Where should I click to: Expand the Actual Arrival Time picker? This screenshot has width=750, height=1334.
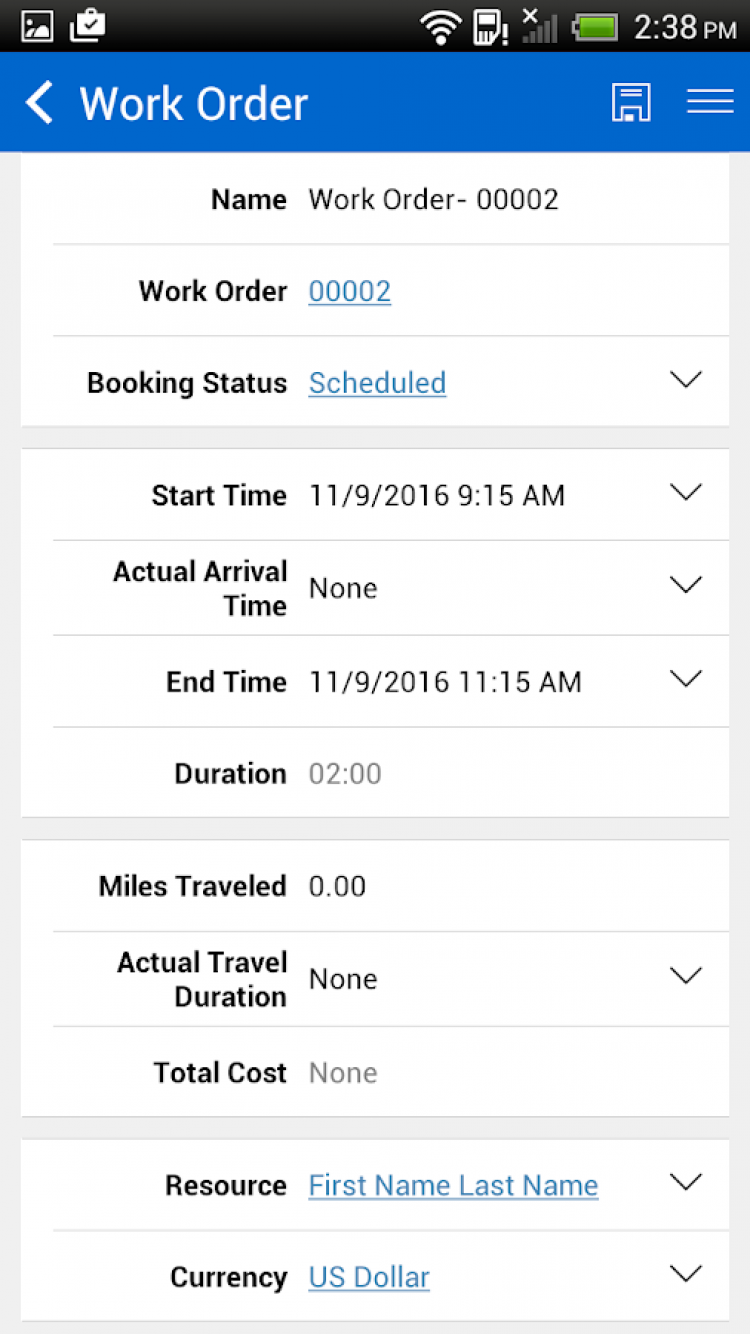click(686, 585)
